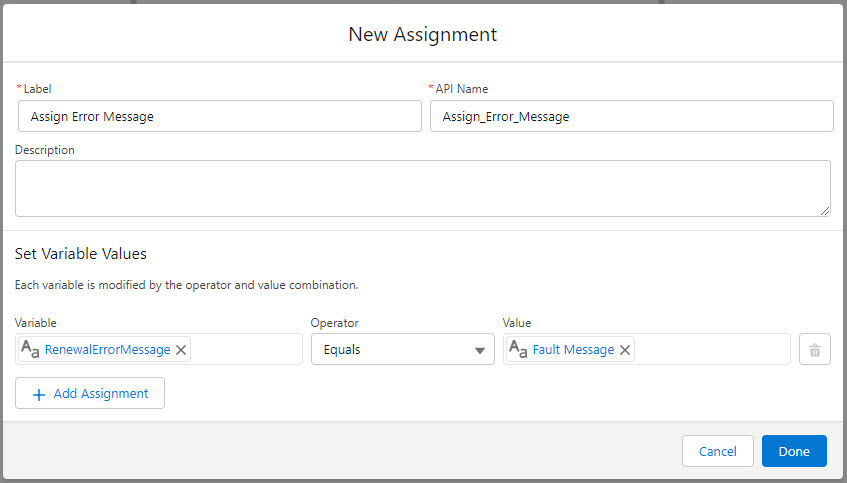847x483 pixels.
Task: Click the New Assignment dialog title
Action: pos(422,34)
